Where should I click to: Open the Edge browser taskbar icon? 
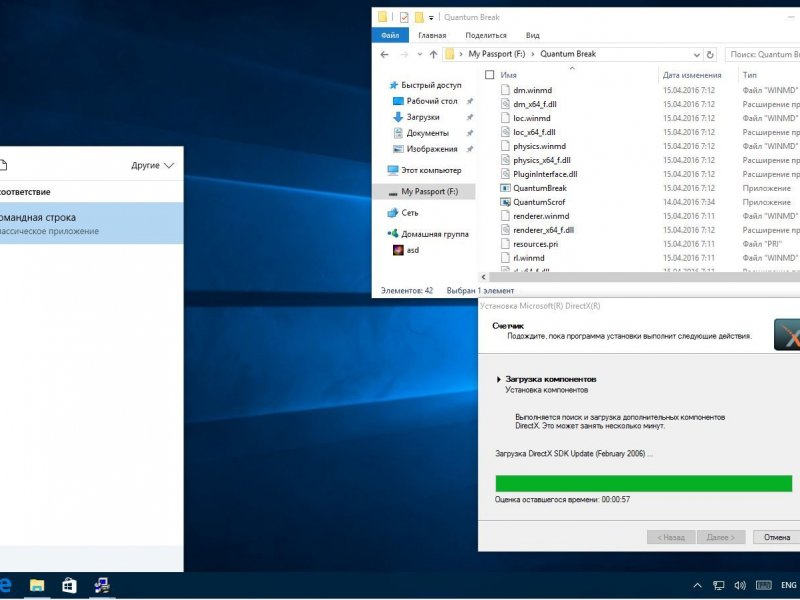tap(5, 585)
